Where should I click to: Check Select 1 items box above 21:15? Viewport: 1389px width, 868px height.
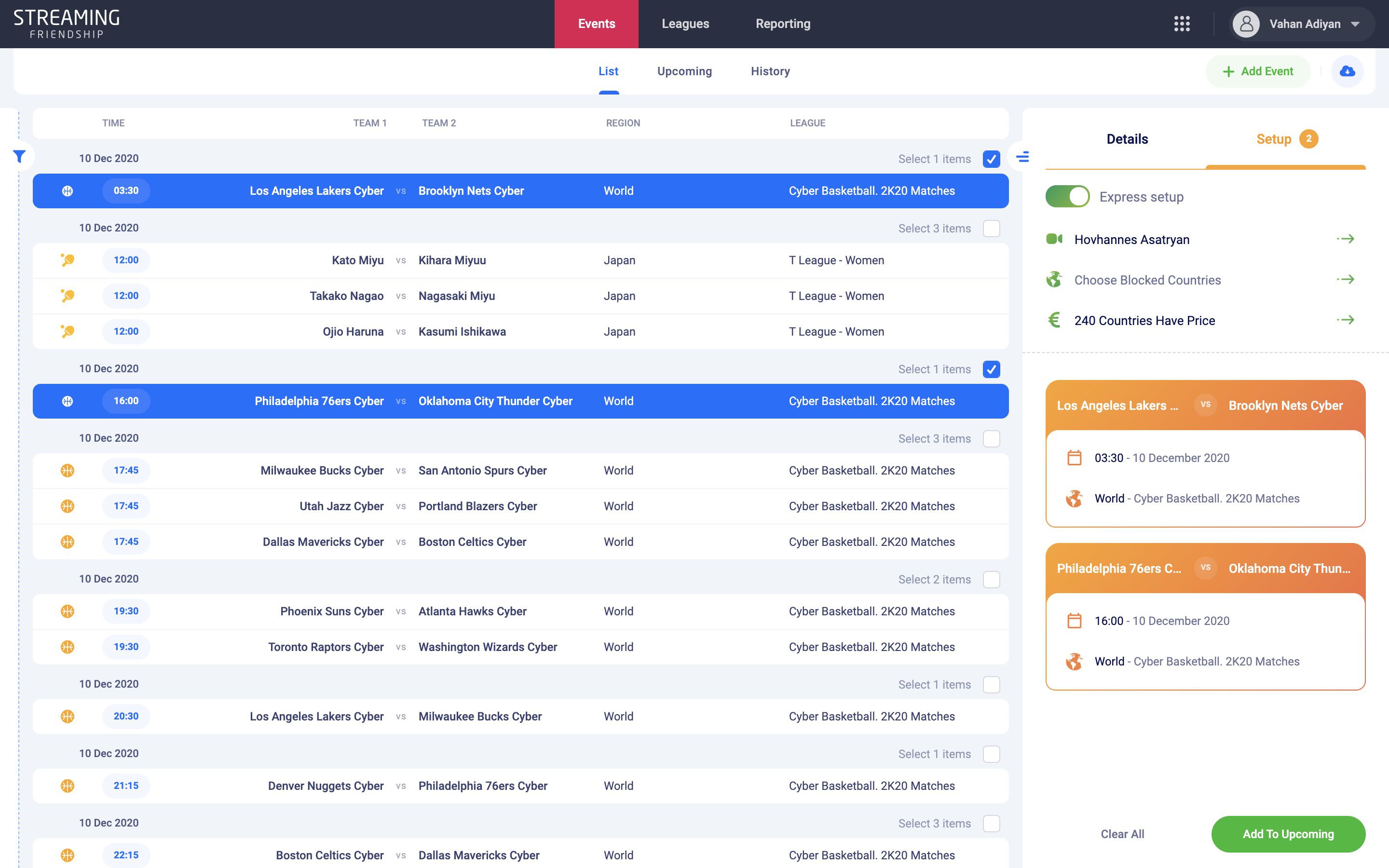point(991,754)
